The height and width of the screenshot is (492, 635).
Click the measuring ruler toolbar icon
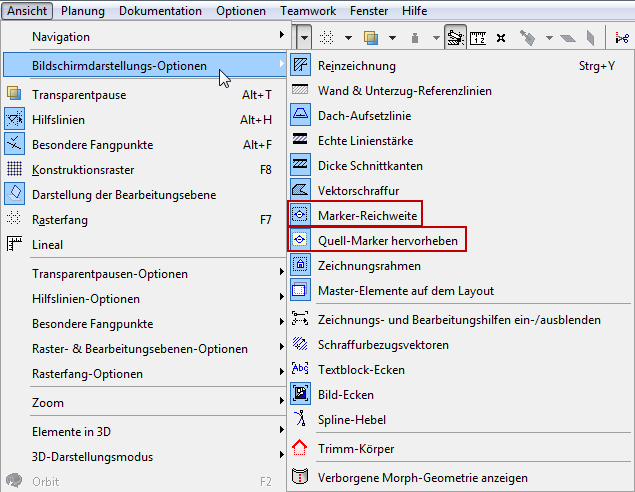478,38
